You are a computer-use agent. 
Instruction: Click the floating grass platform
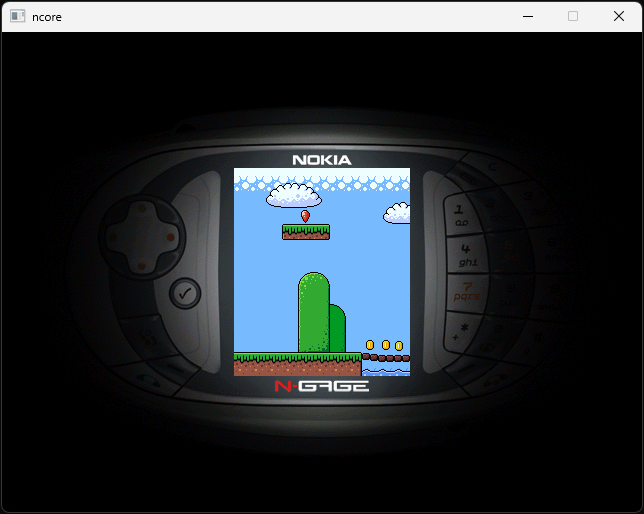[x=305, y=232]
